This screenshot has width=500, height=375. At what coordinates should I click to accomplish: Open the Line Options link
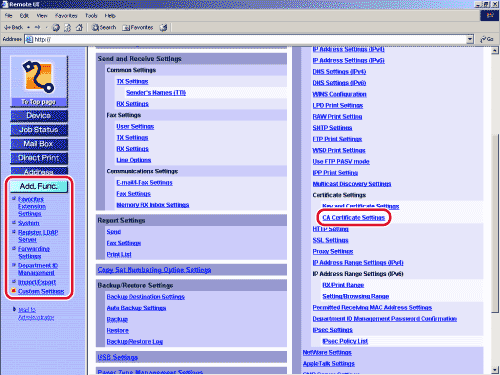click(134, 160)
